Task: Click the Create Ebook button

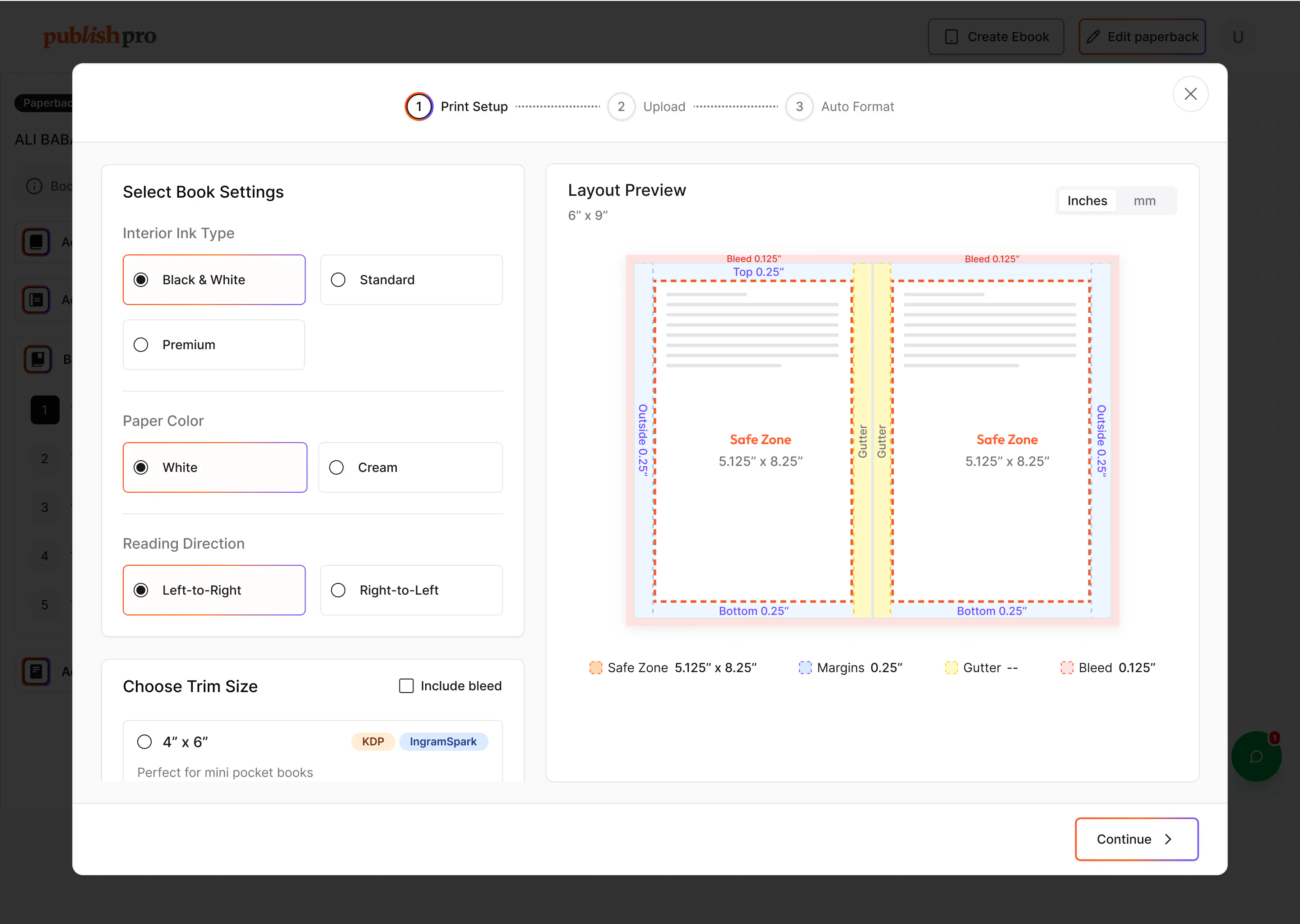Action: pyautogui.click(x=996, y=37)
